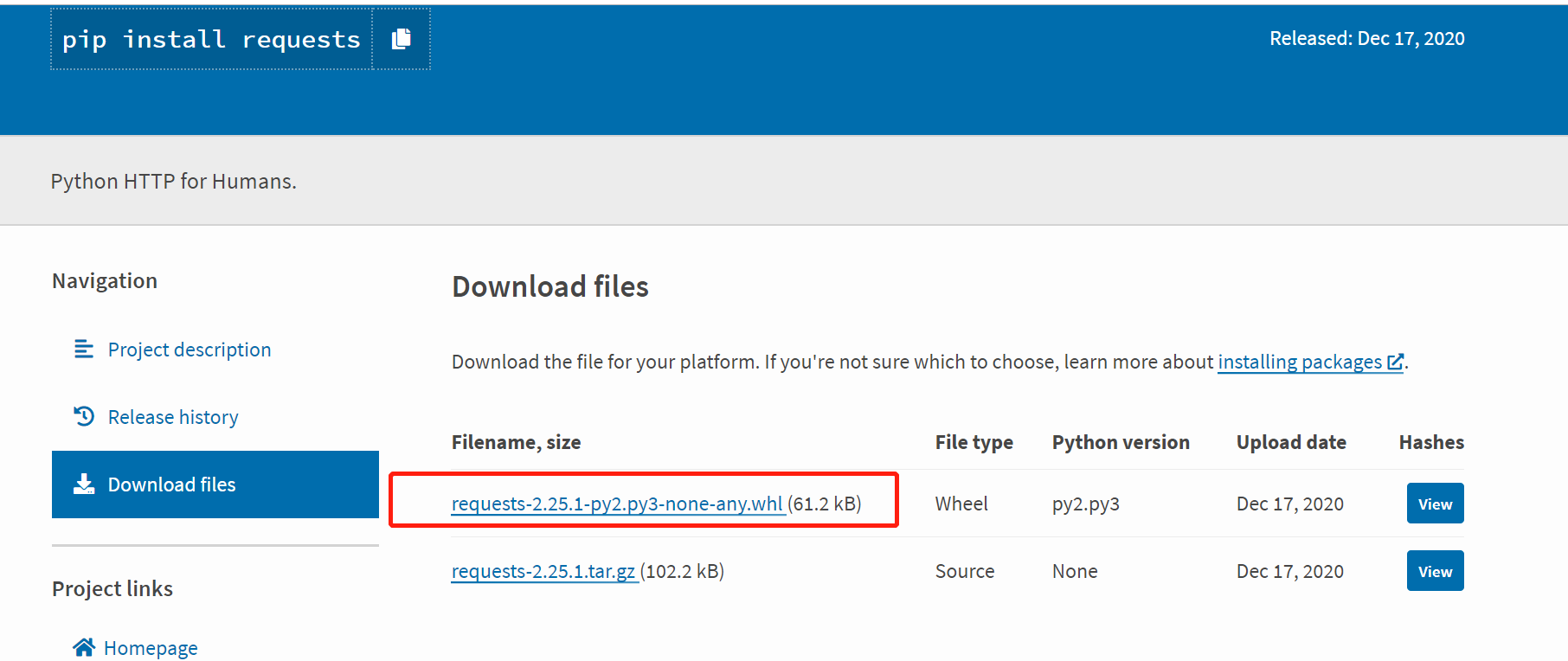1568x661 pixels.
Task: Click the Homepage house icon
Action: pos(84,647)
